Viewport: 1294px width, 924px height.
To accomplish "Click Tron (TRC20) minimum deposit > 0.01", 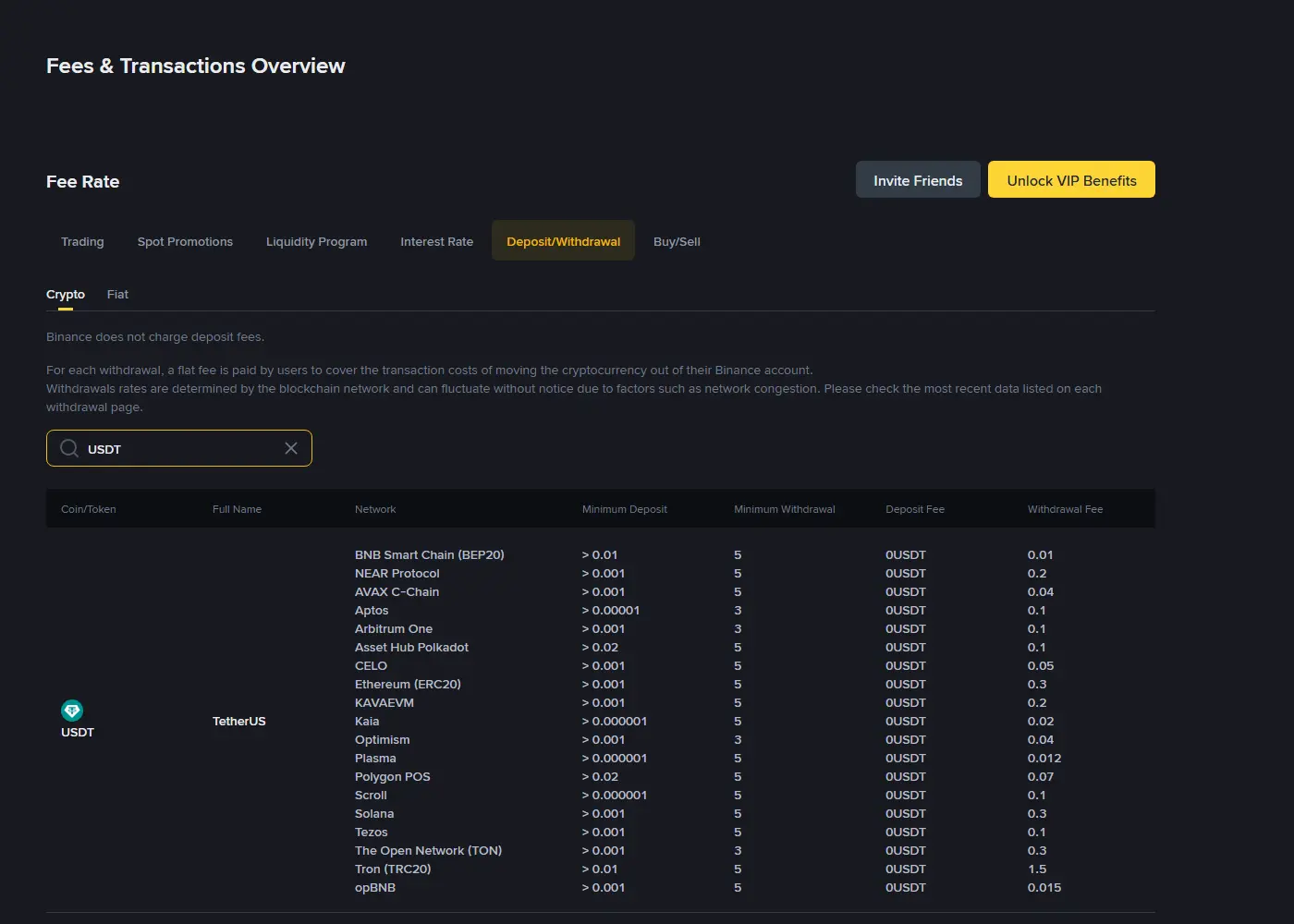I will pos(600,869).
